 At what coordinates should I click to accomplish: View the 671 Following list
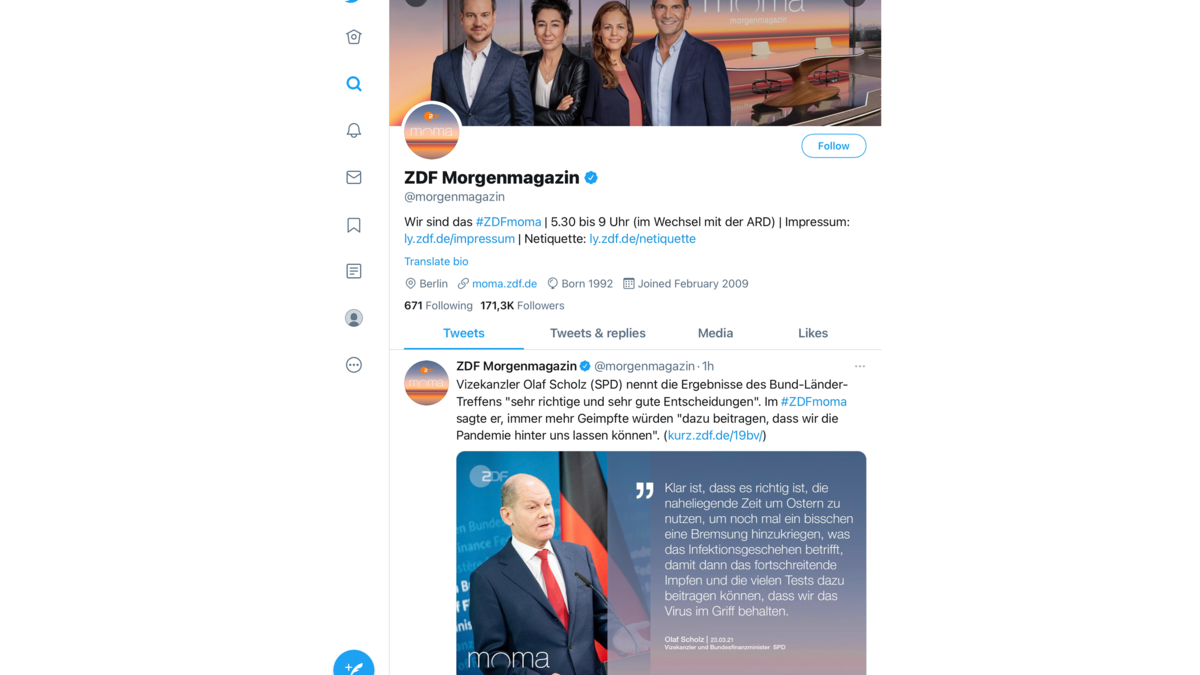pyautogui.click(x=438, y=306)
